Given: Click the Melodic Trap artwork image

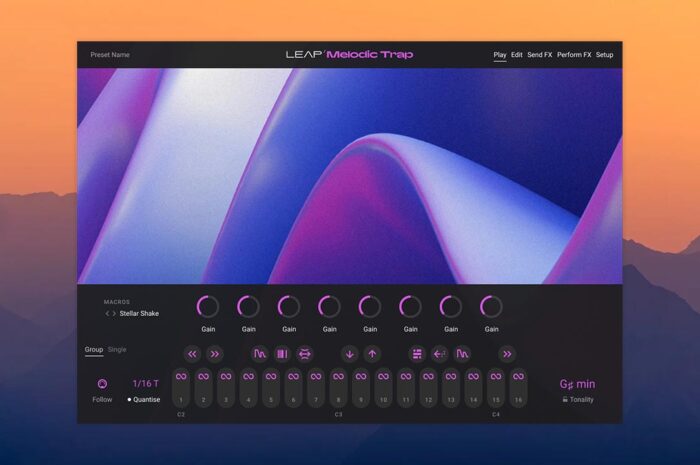Looking at the screenshot, I should click(x=350, y=176).
